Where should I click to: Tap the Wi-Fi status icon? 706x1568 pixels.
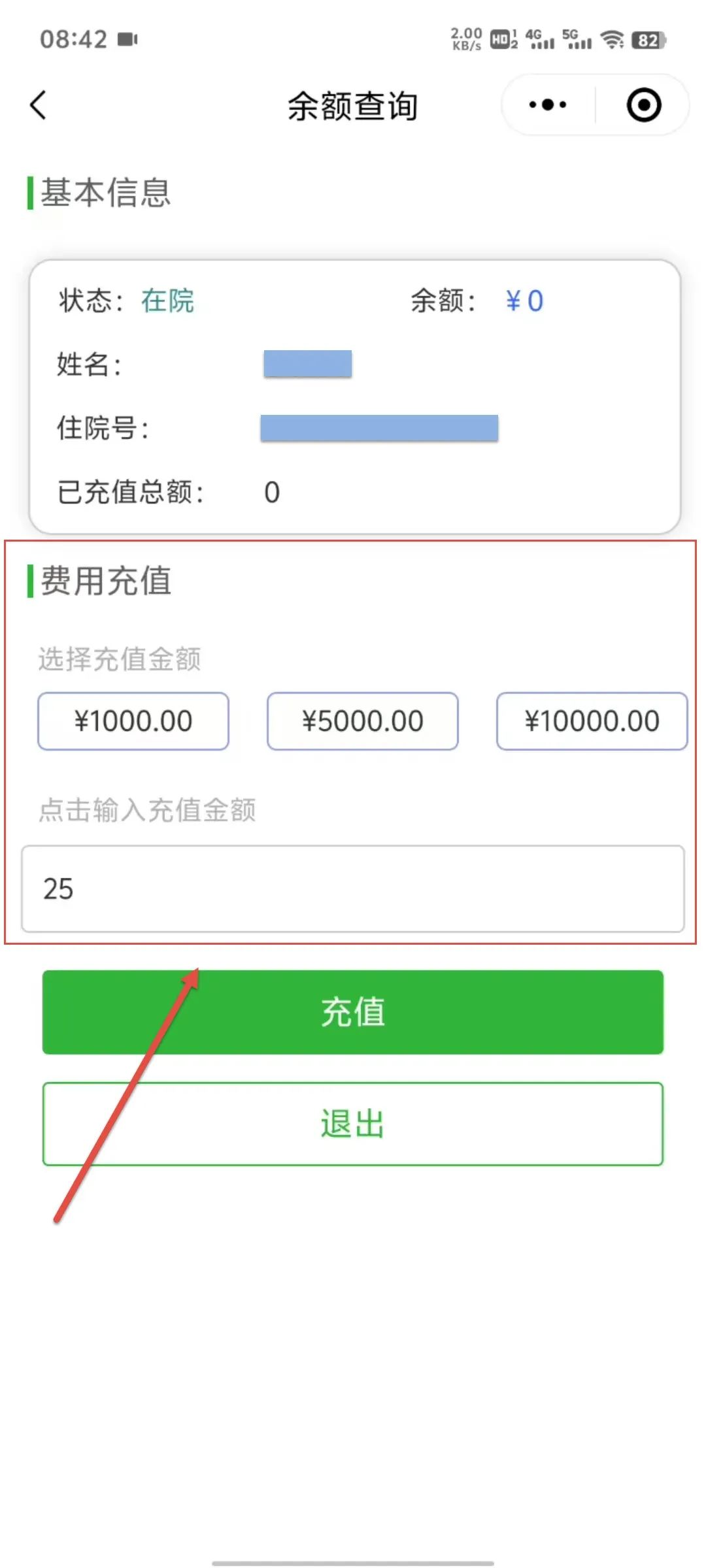coord(613,40)
